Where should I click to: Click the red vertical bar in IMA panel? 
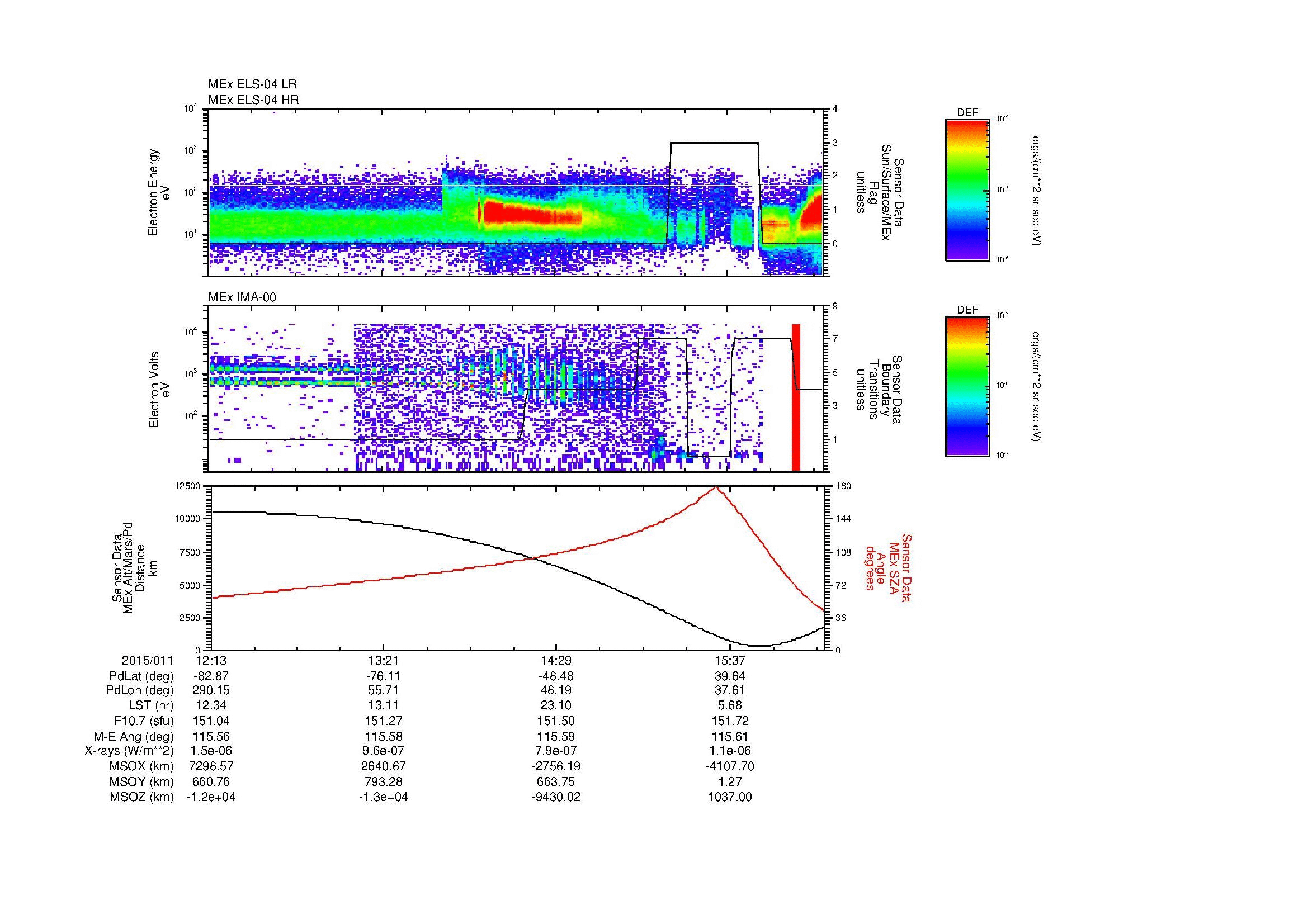[796, 397]
